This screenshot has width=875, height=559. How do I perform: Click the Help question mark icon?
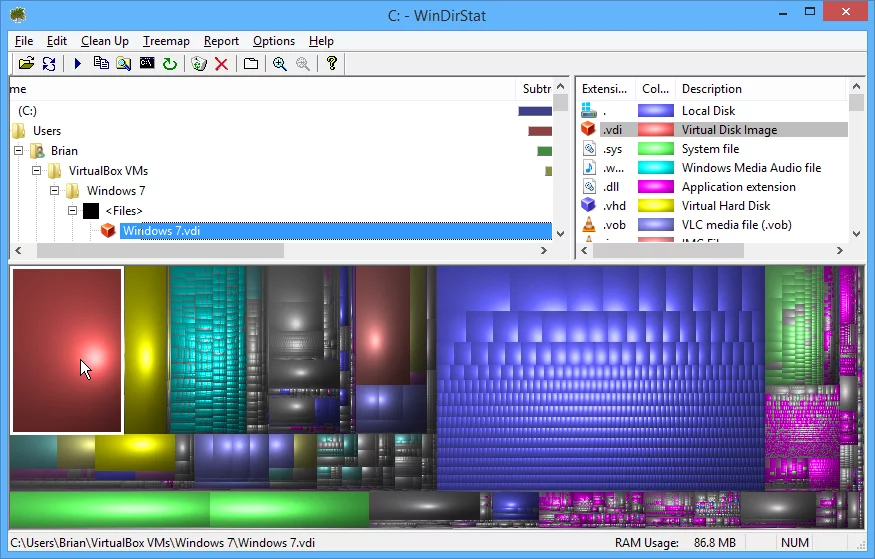coord(331,63)
